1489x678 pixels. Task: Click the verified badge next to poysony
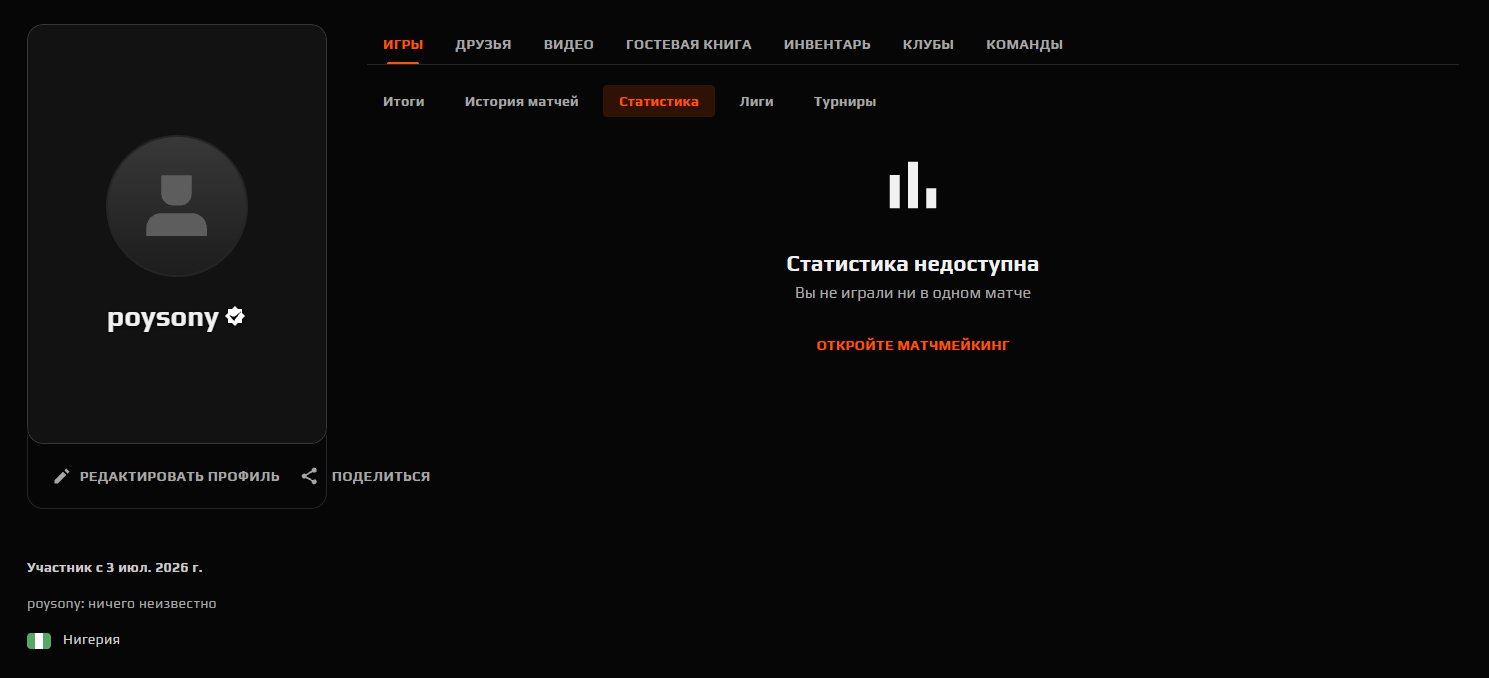[235, 317]
